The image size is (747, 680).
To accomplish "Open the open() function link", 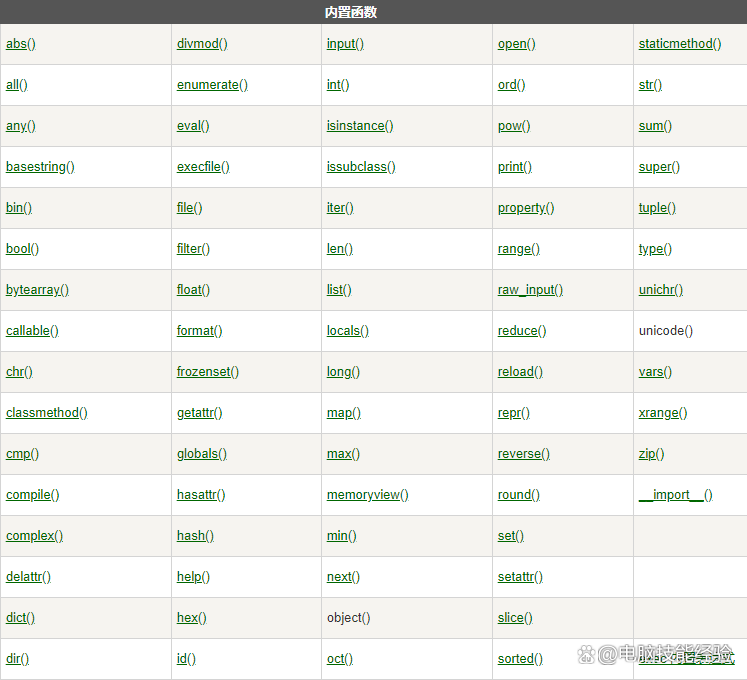I will coord(516,44).
